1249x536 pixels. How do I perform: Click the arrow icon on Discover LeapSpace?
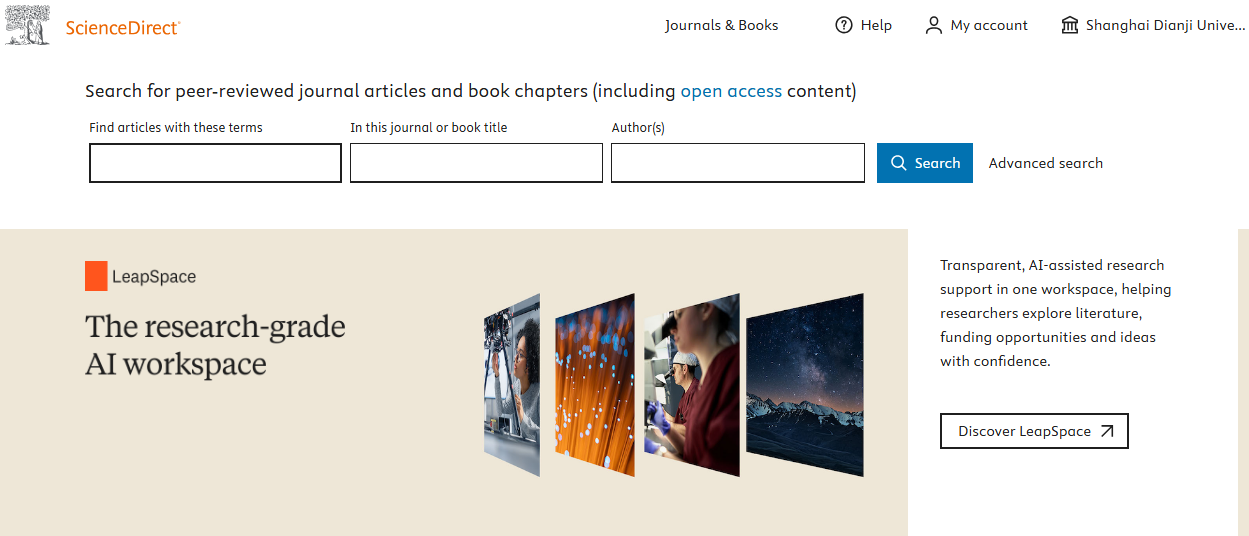tap(1107, 431)
